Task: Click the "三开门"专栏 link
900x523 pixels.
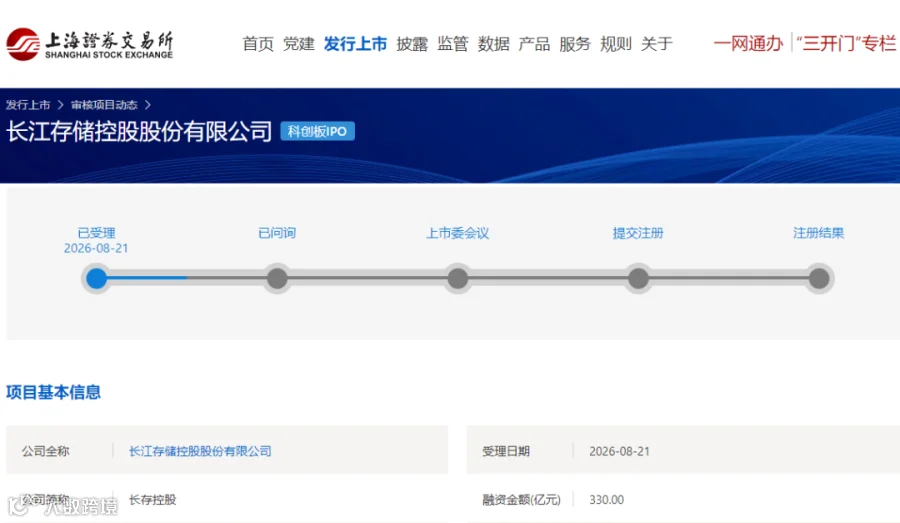Action: 846,44
